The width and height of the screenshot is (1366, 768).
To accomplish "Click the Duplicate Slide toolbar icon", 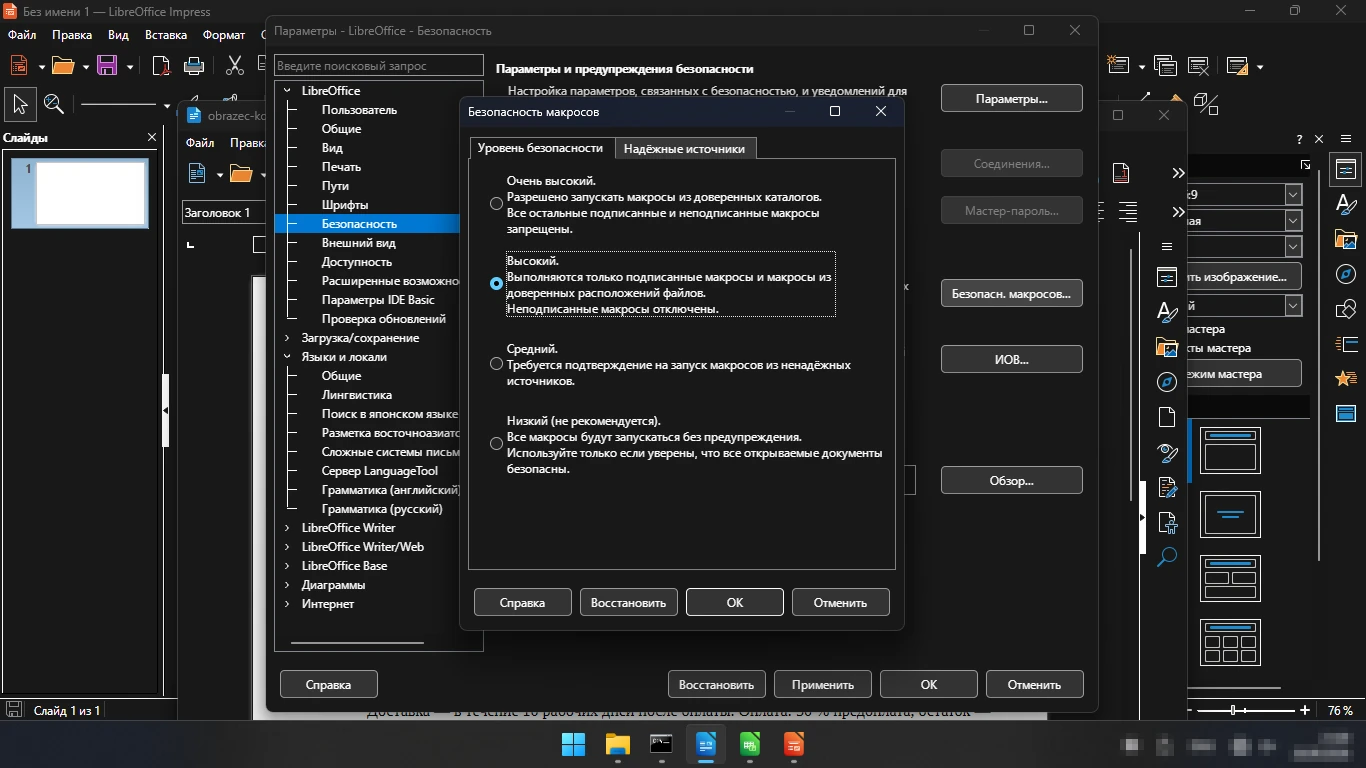I will [1165, 66].
